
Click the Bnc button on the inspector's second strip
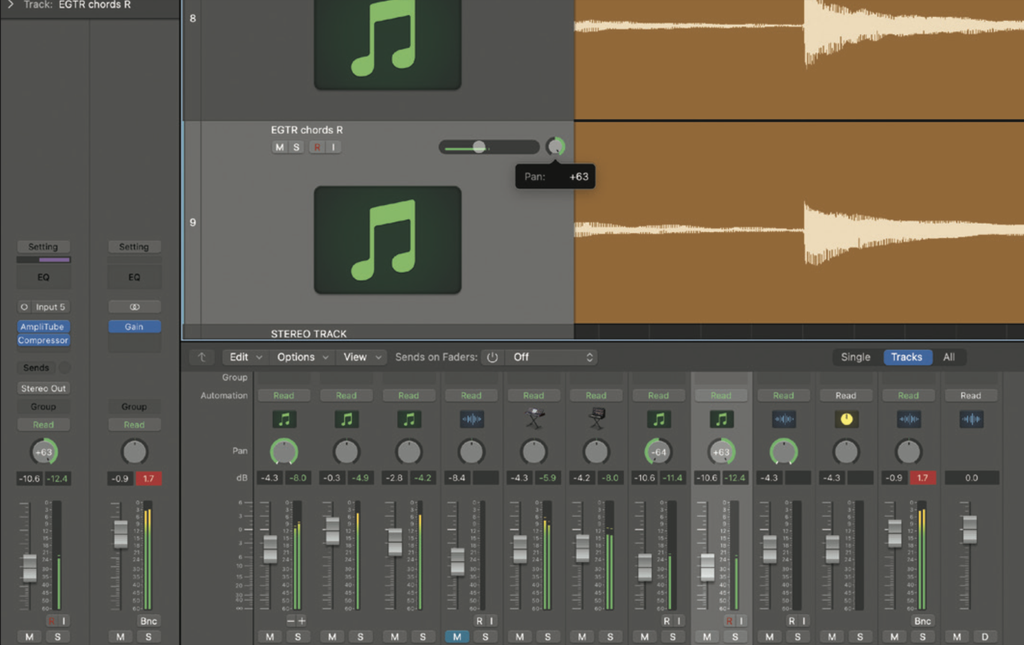(148, 621)
